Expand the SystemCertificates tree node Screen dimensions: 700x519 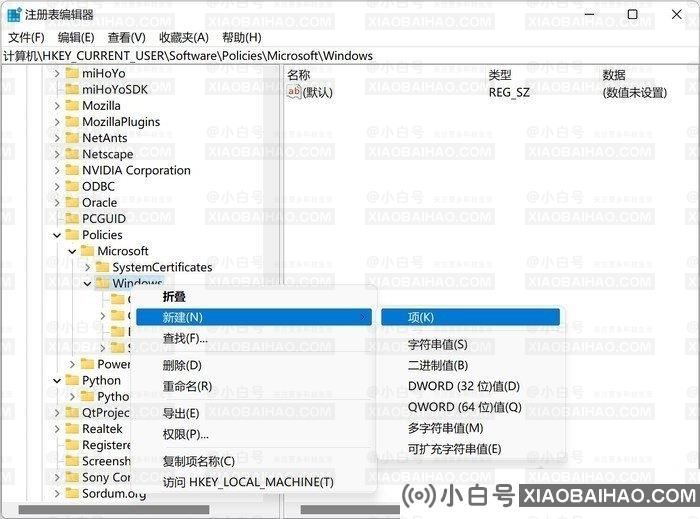88,267
